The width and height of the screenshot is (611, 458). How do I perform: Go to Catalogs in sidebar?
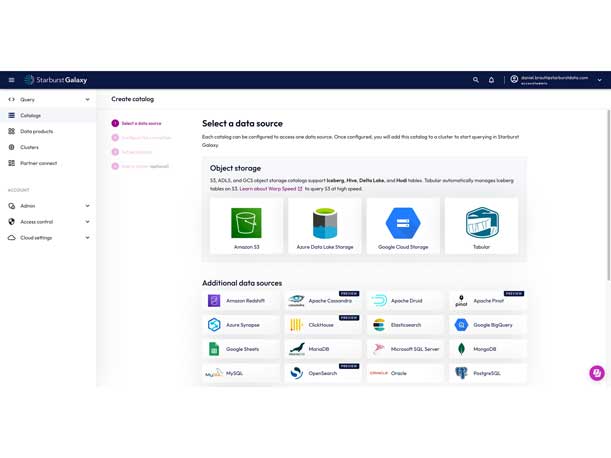pos(31,116)
